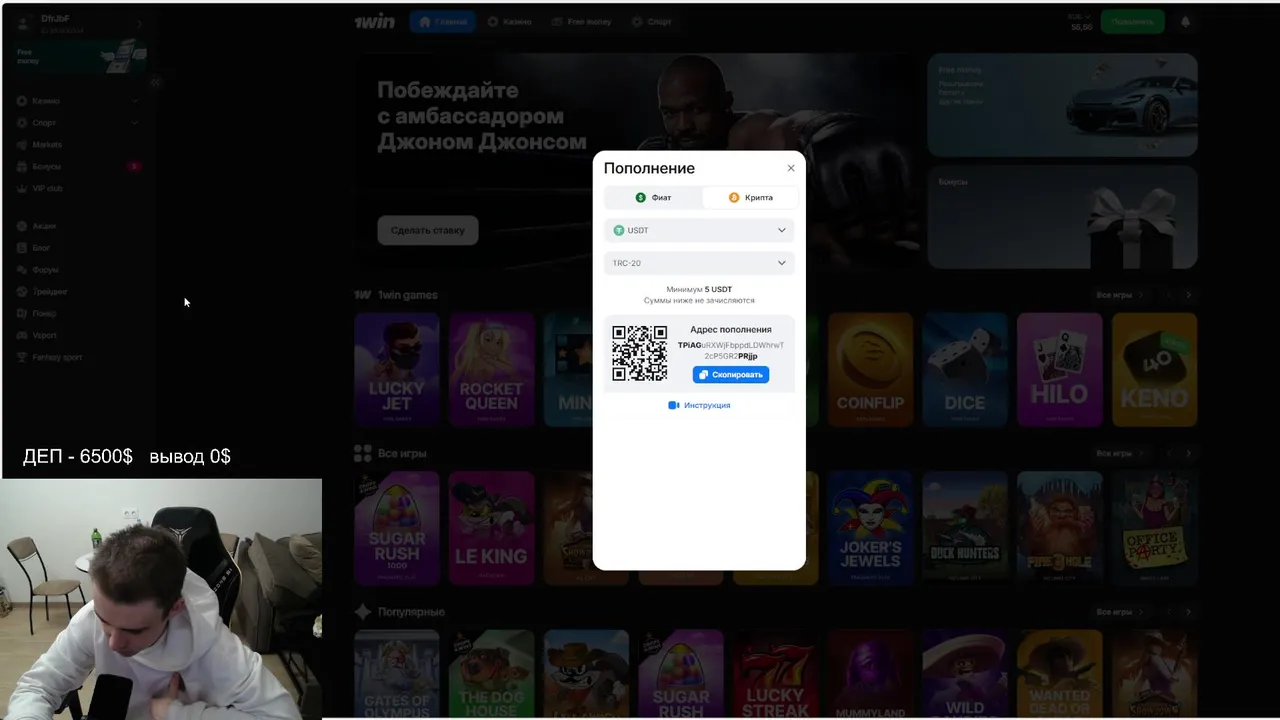Launch the Keno game
The width and height of the screenshot is (1280, 720).
[x=1154, y=369]
